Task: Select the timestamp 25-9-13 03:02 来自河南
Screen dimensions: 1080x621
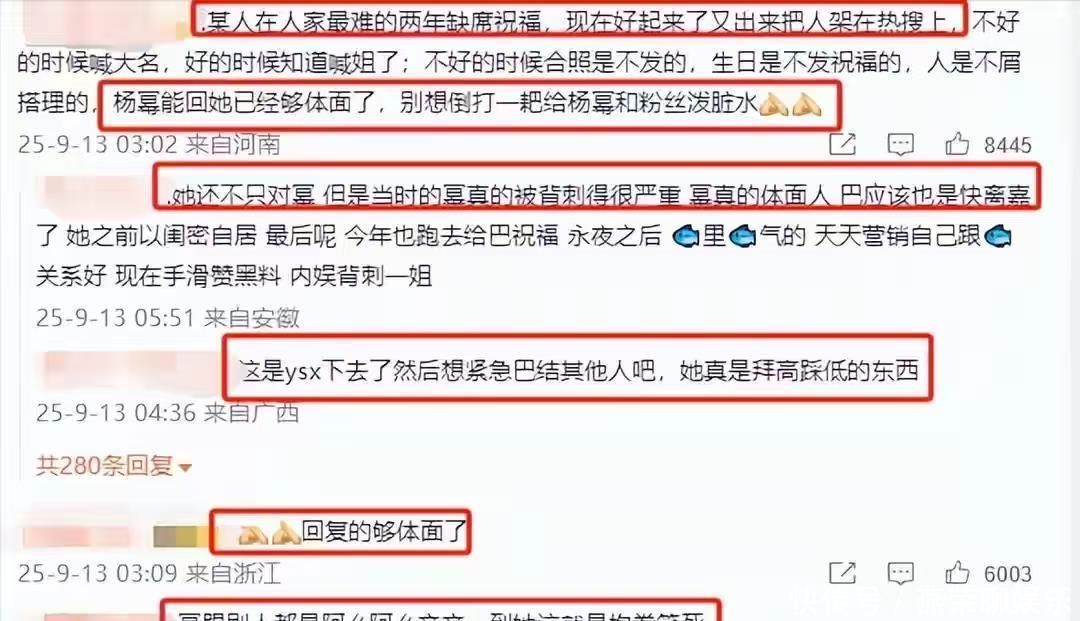Action: pyautogui.click(x=149, y=144)
